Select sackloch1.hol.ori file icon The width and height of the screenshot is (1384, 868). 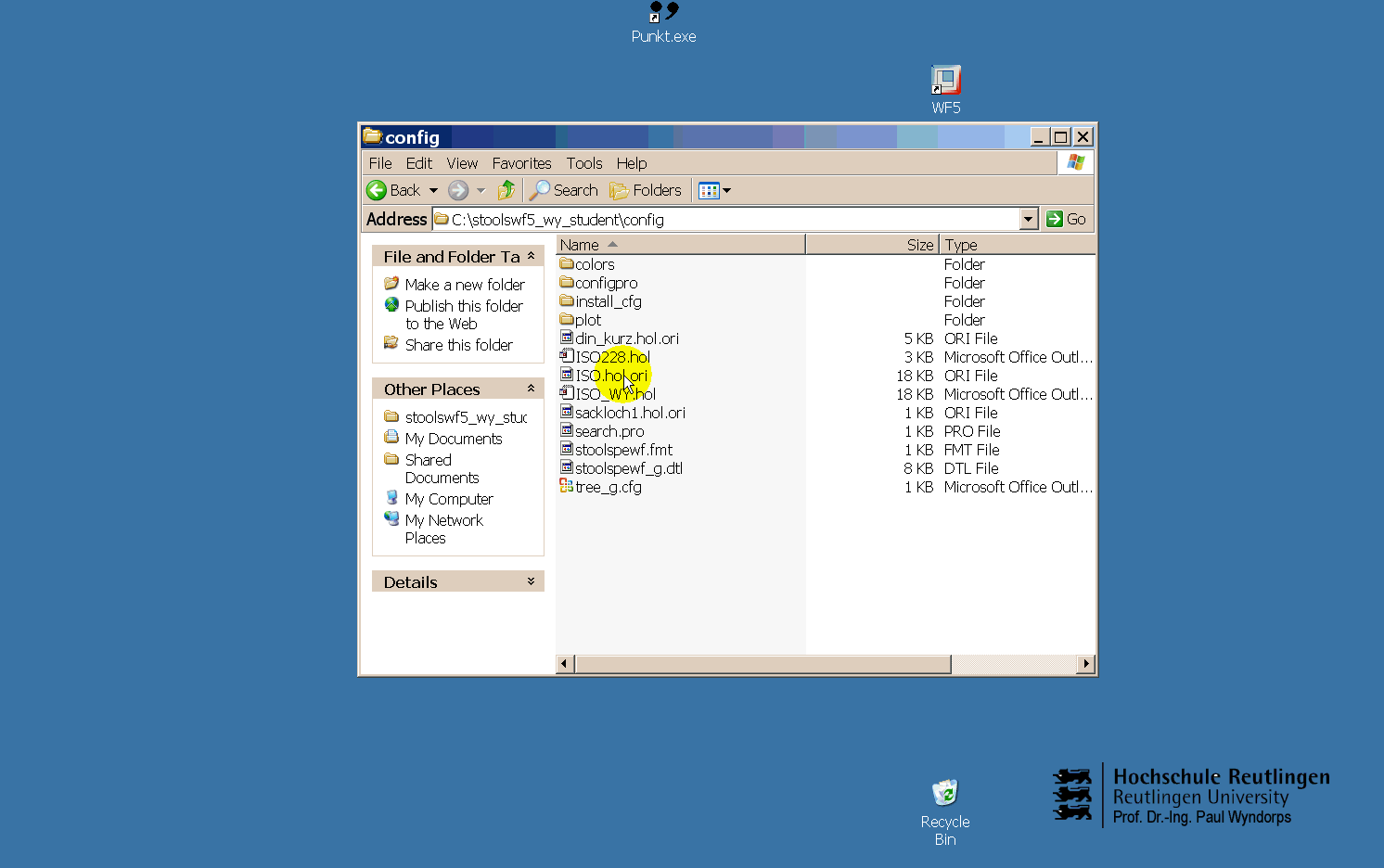[x=567, y=412]
